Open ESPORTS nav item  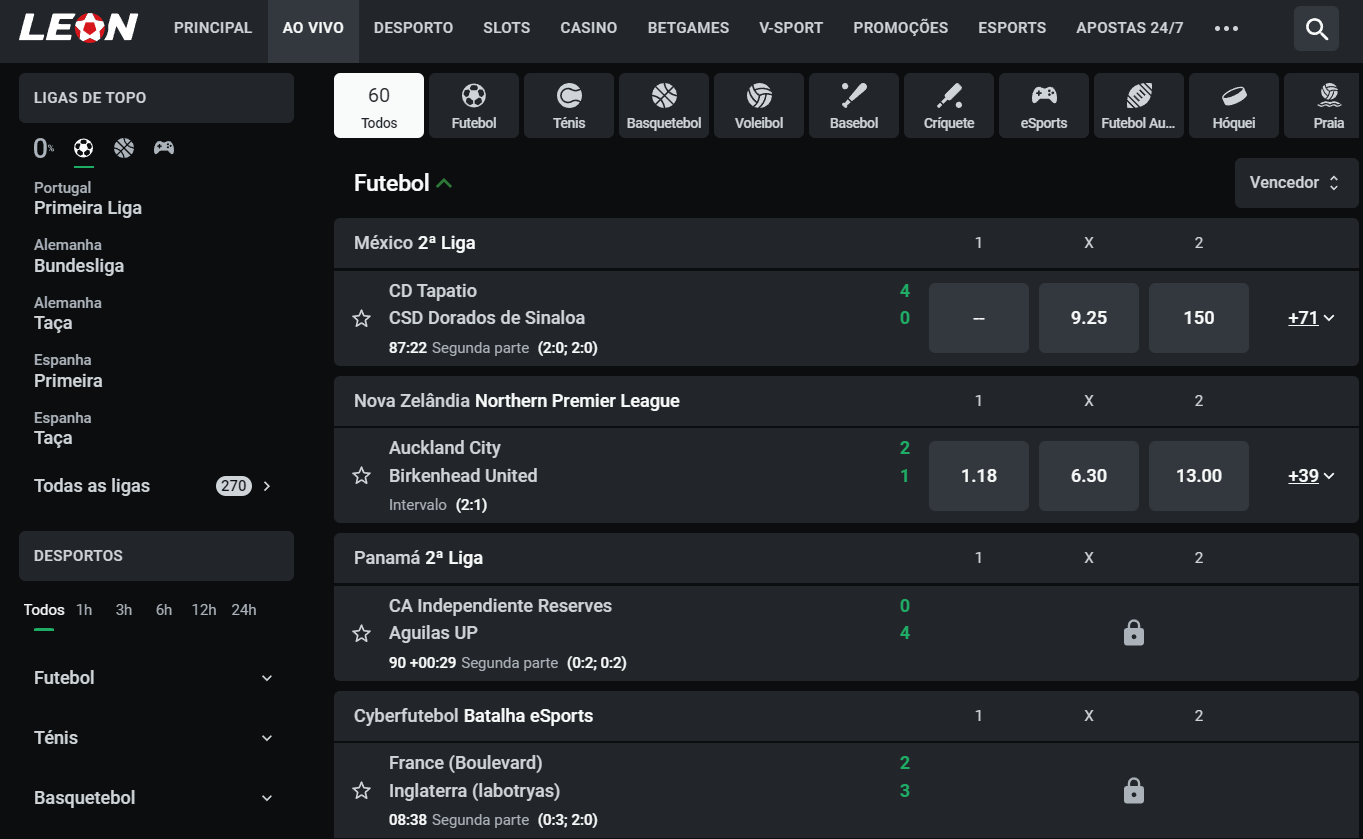click(1012, 28)
